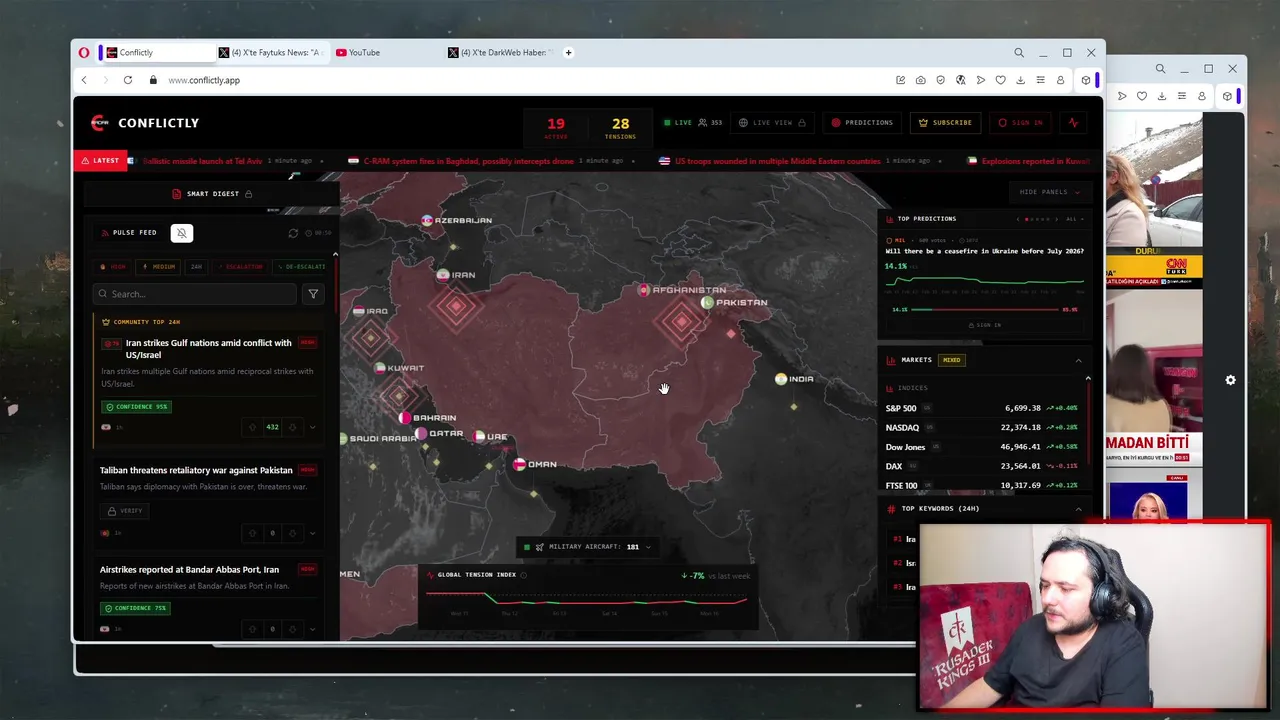Click the Pulse Feed search field
Viewport: 1280px width, 720px height.
[194, 294]
